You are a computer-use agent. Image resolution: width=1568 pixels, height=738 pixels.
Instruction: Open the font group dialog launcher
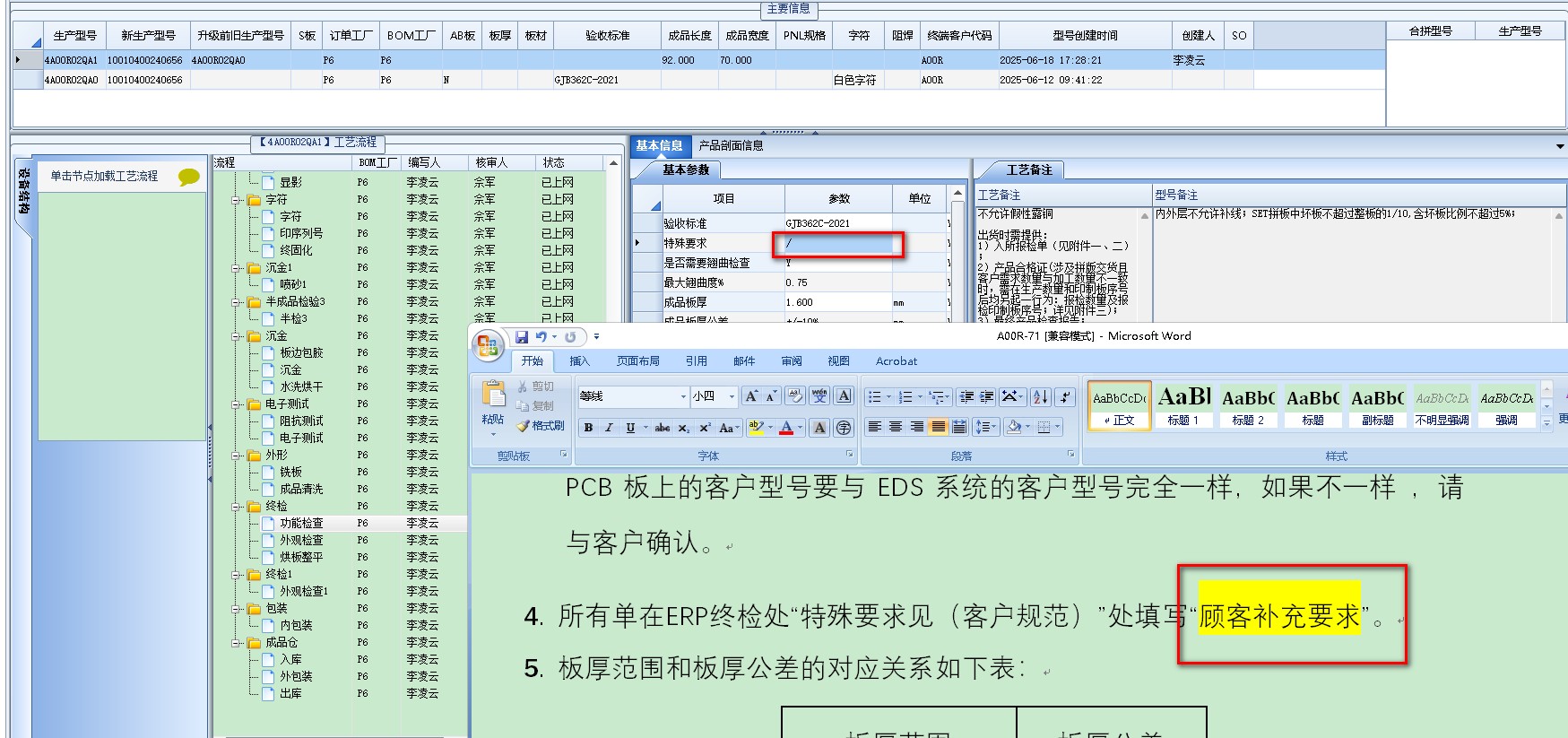point(849,454)
